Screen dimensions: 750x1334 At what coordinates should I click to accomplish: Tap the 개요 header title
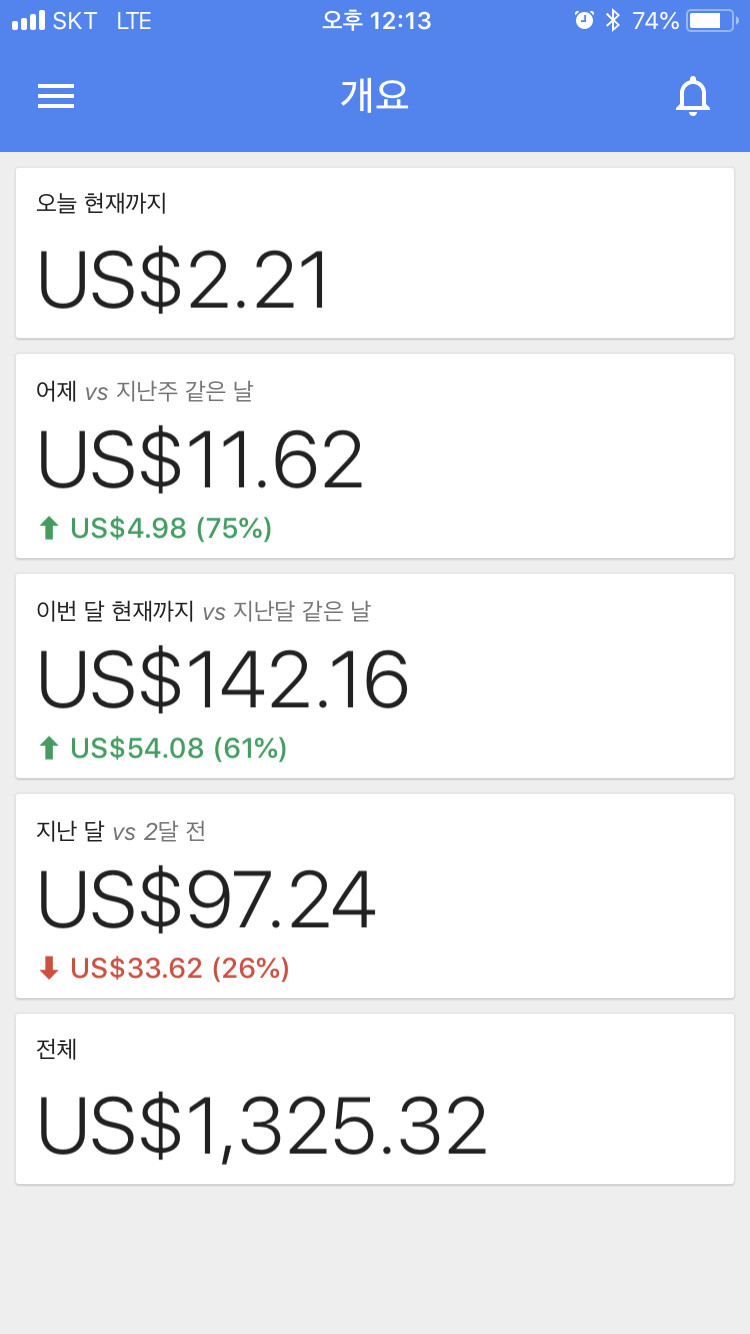click(x=375, y=96)
